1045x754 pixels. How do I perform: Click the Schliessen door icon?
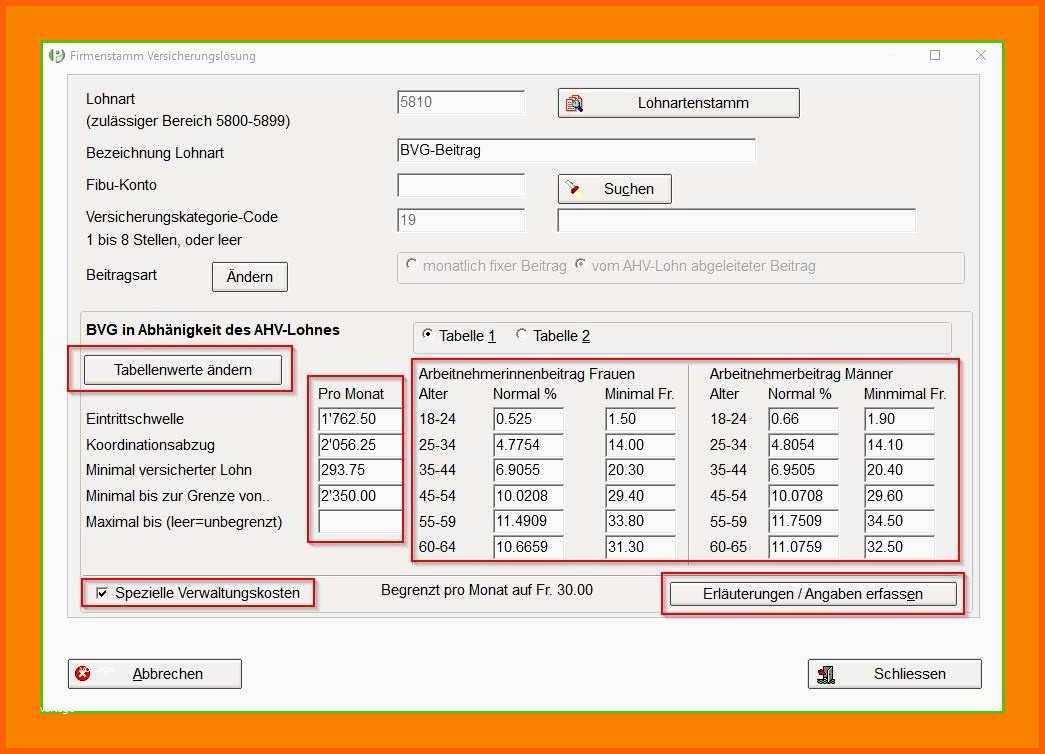[x=826, y=674]
